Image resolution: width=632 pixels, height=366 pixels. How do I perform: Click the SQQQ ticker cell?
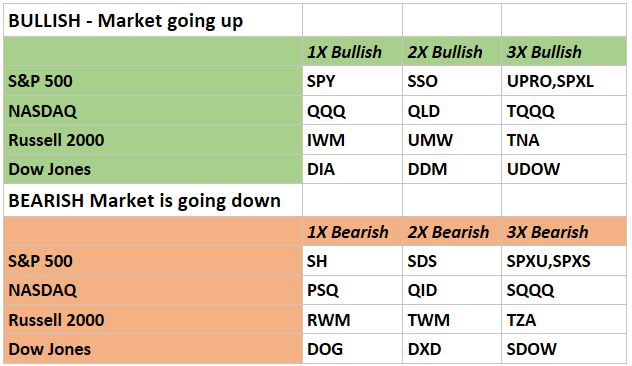(x=564, y=290)
